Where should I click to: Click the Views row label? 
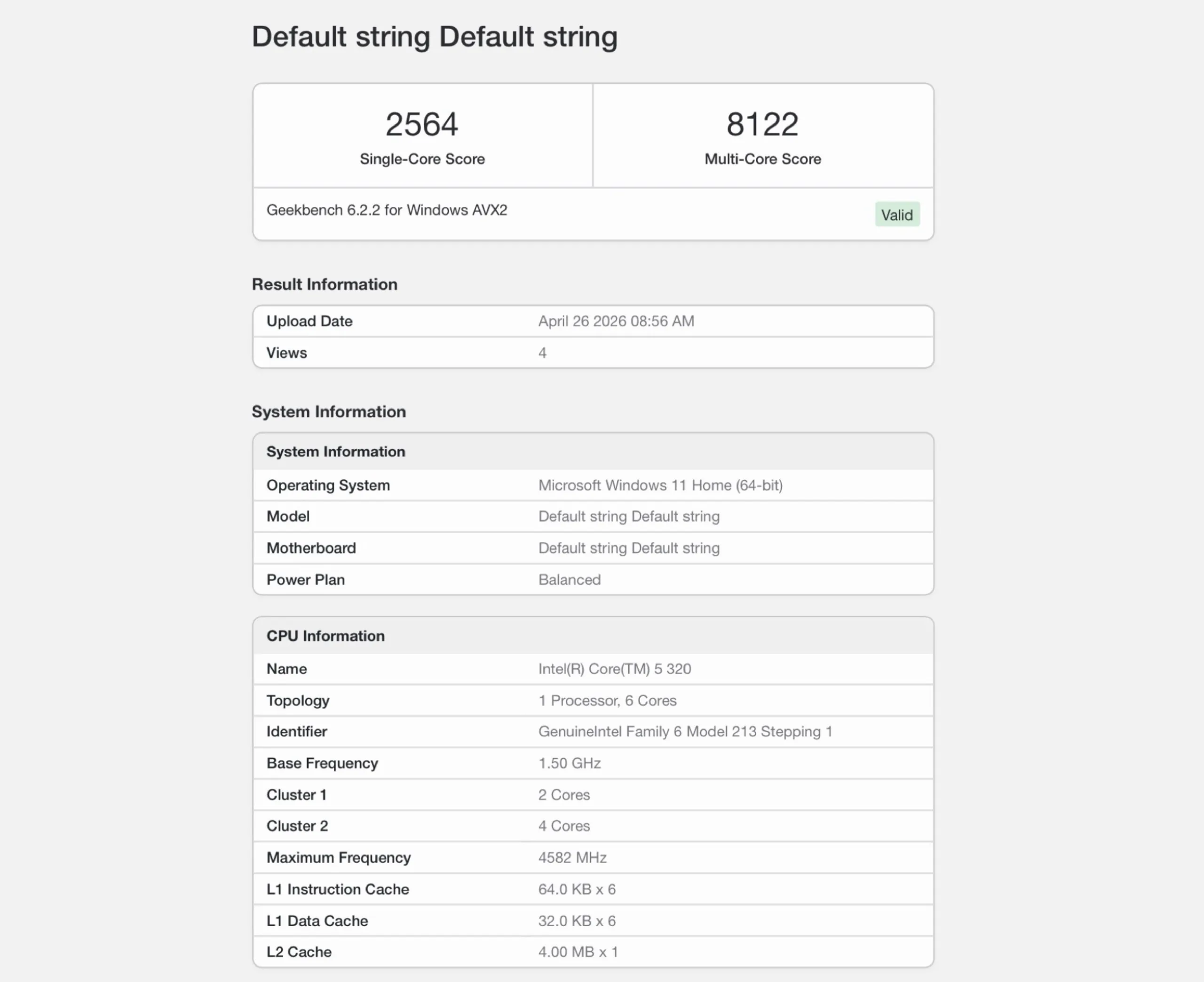pyautogui.click(x=287, y=353)
